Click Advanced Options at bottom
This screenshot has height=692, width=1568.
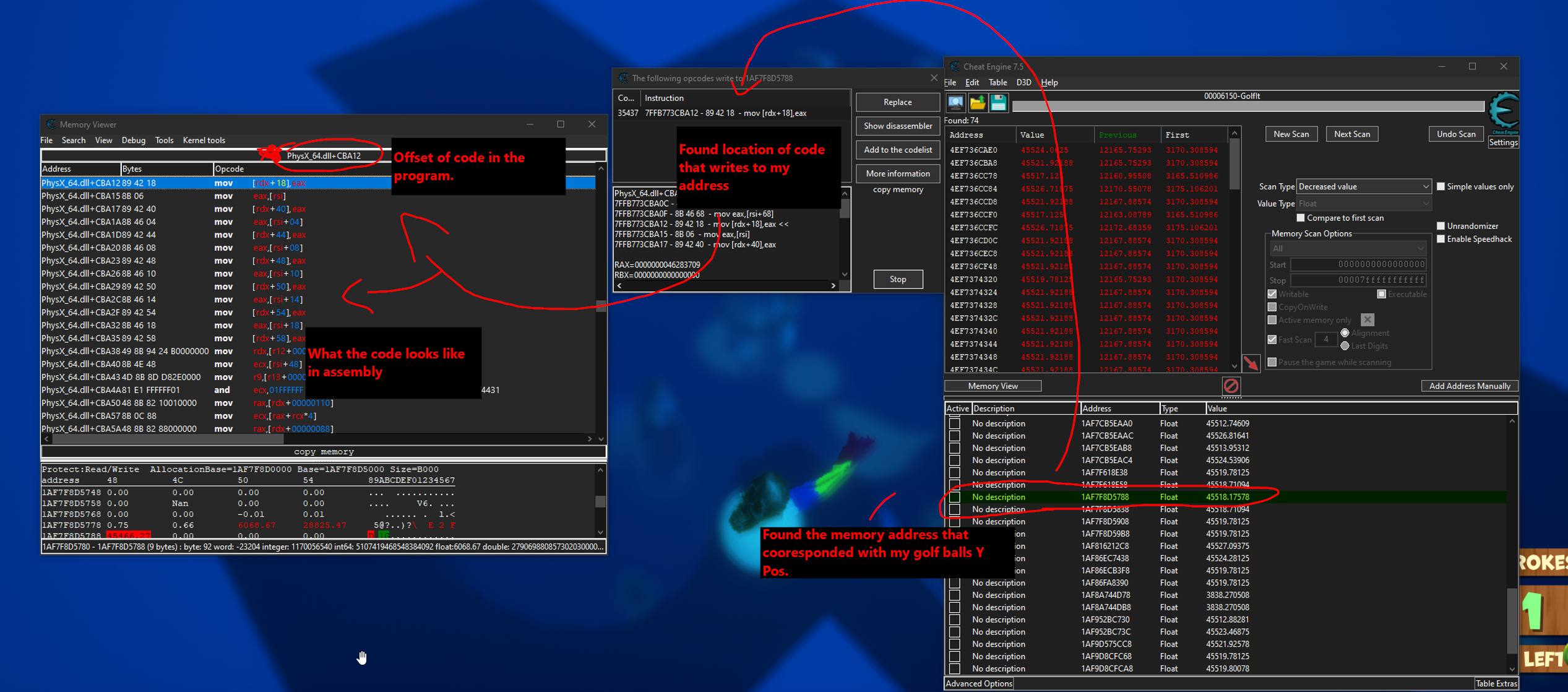coord(979,683)
